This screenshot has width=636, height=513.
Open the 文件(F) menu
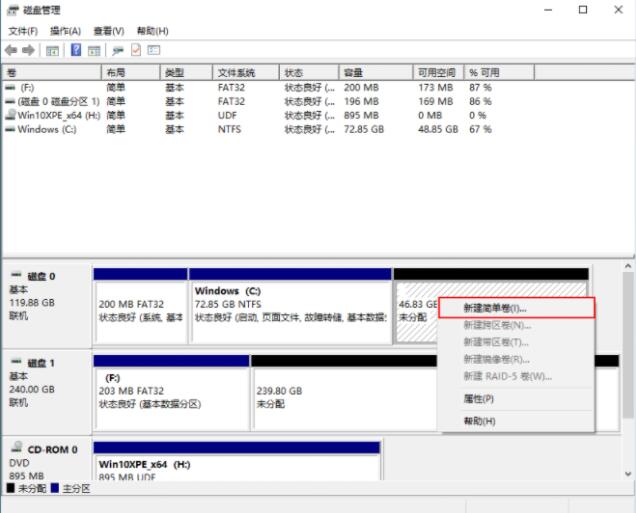pyautogui.click(x=23, y=31)
